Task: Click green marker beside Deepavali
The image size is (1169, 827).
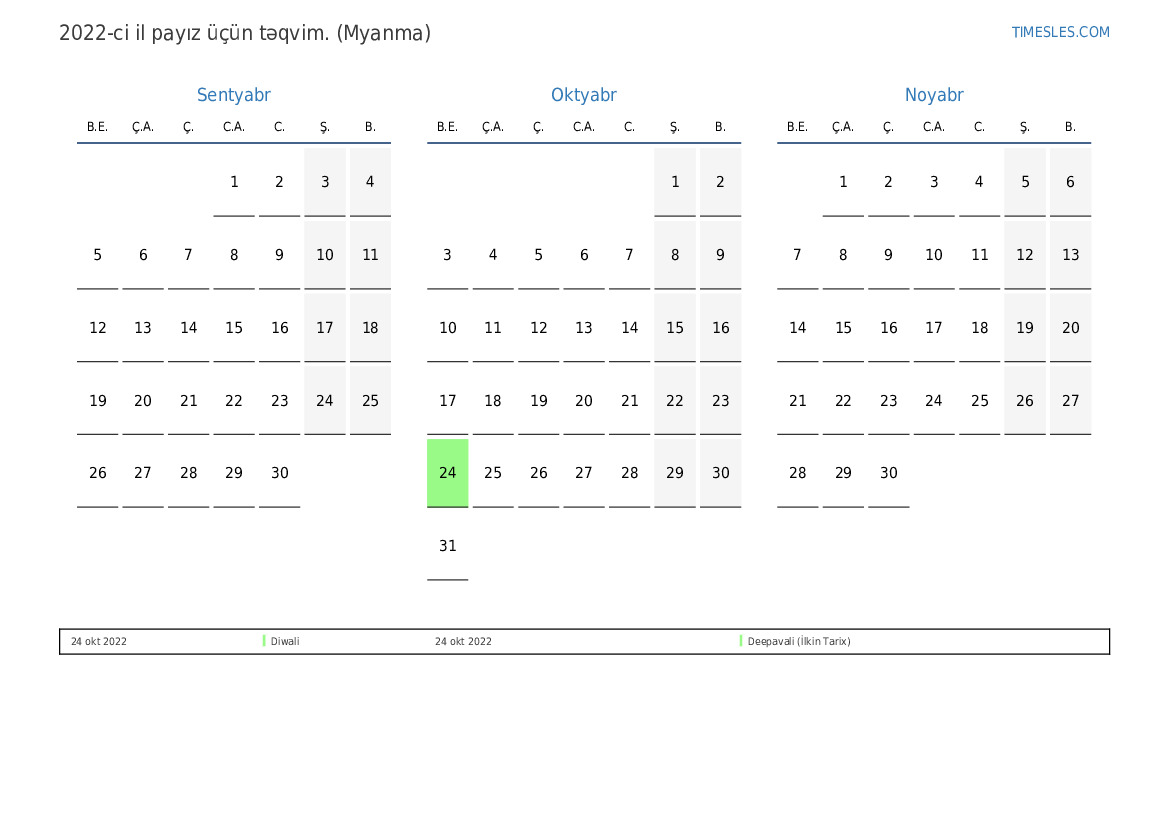Action: (x=741, y=641)
